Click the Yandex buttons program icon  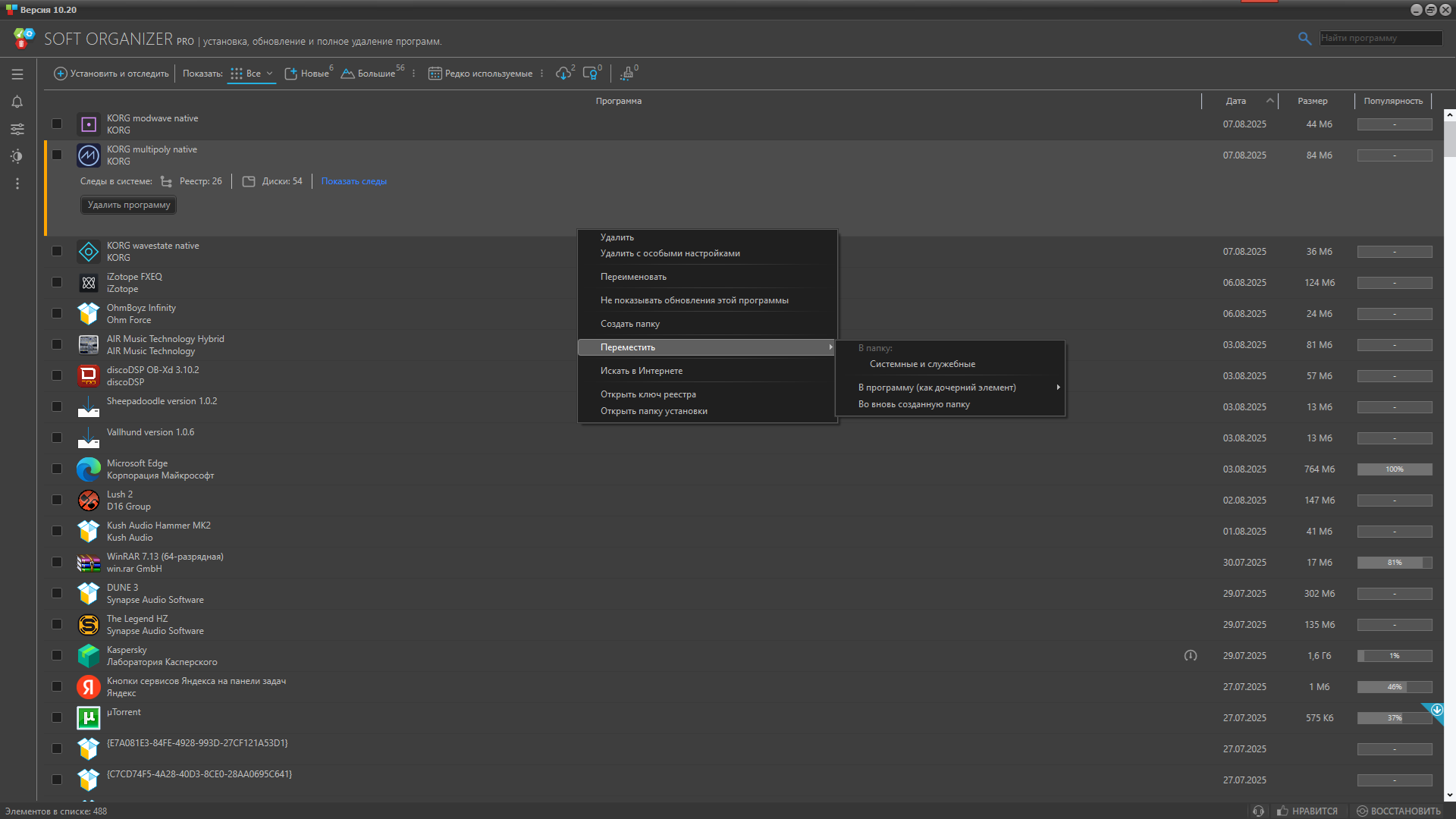pos(89,687)
